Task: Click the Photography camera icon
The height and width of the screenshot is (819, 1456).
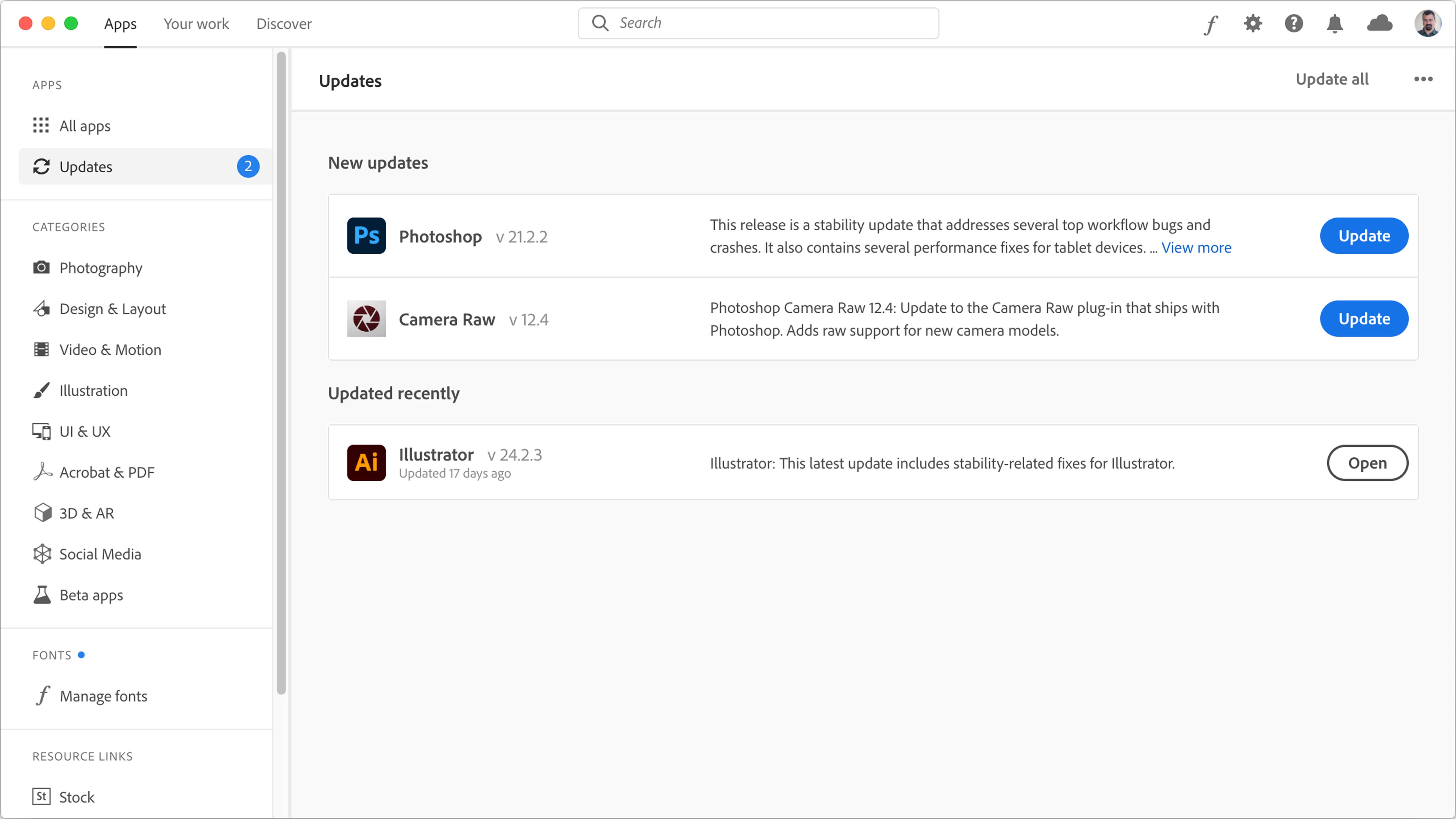Action: (41, 267)
